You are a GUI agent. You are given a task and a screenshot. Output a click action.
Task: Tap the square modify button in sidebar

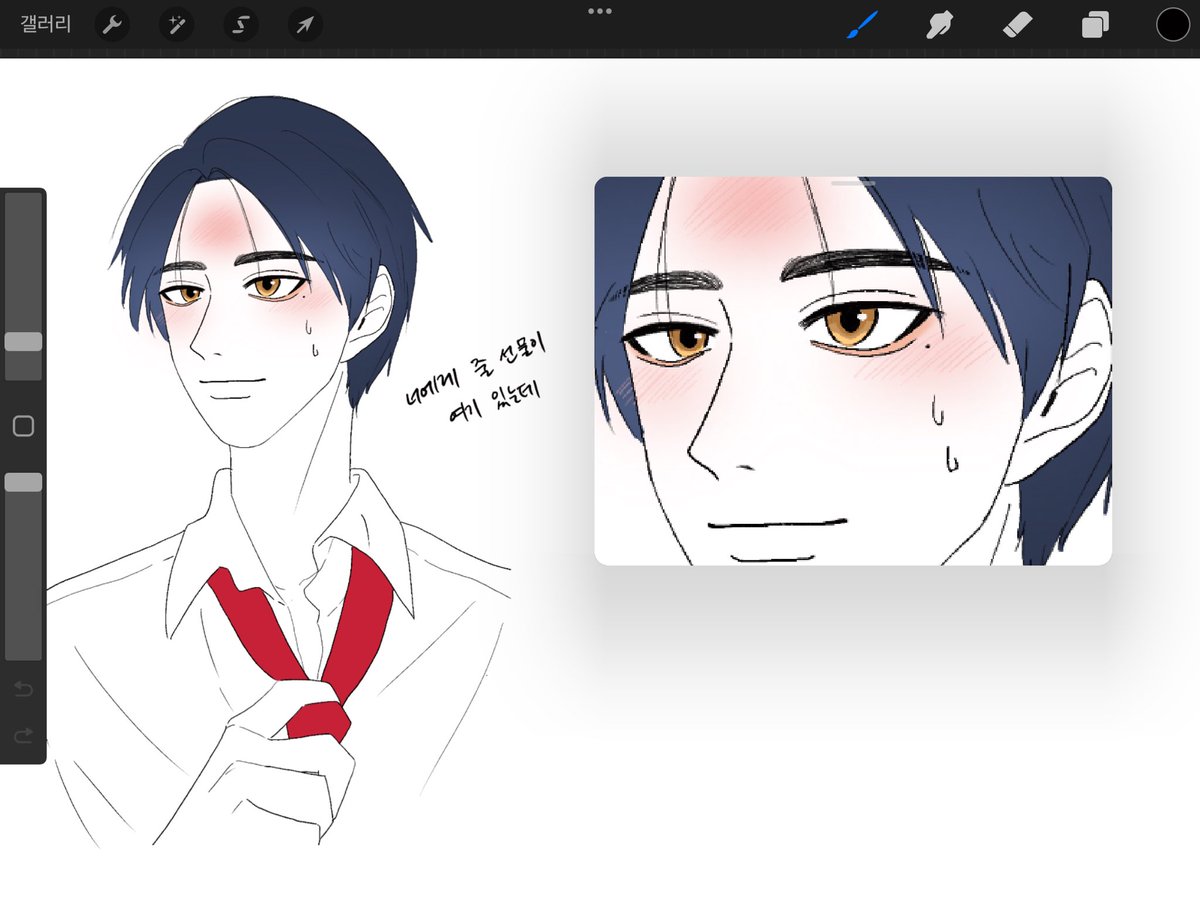[23, 427]
